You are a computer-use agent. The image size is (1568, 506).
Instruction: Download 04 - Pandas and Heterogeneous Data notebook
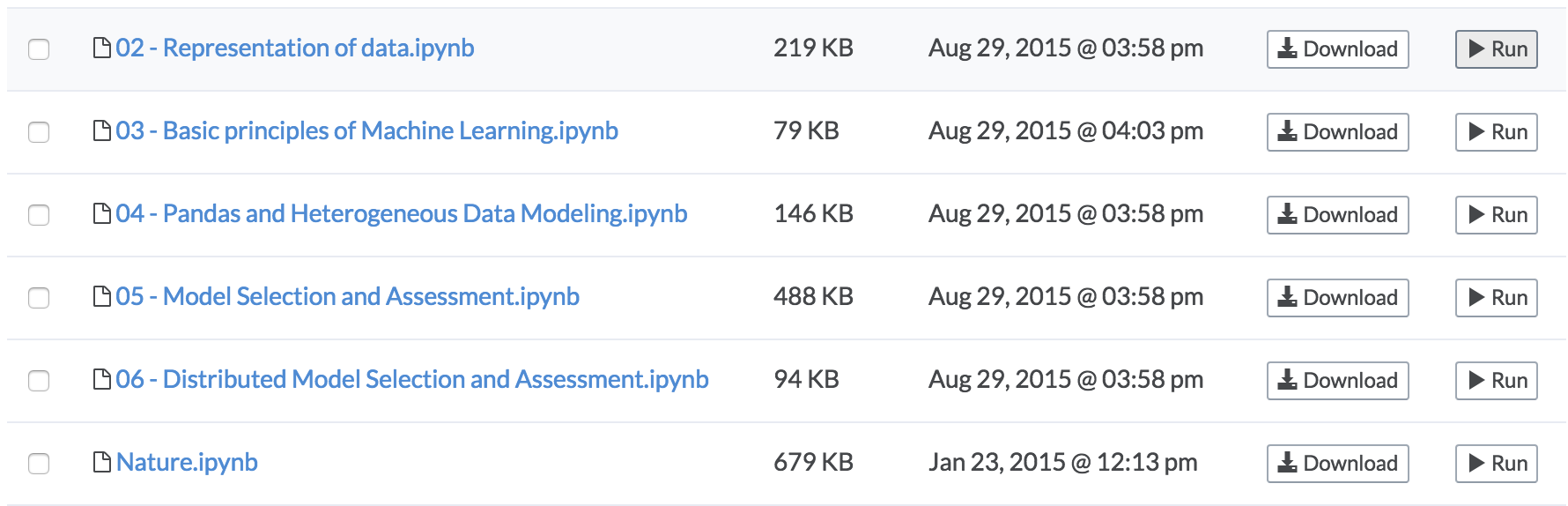click(1337, 215)
